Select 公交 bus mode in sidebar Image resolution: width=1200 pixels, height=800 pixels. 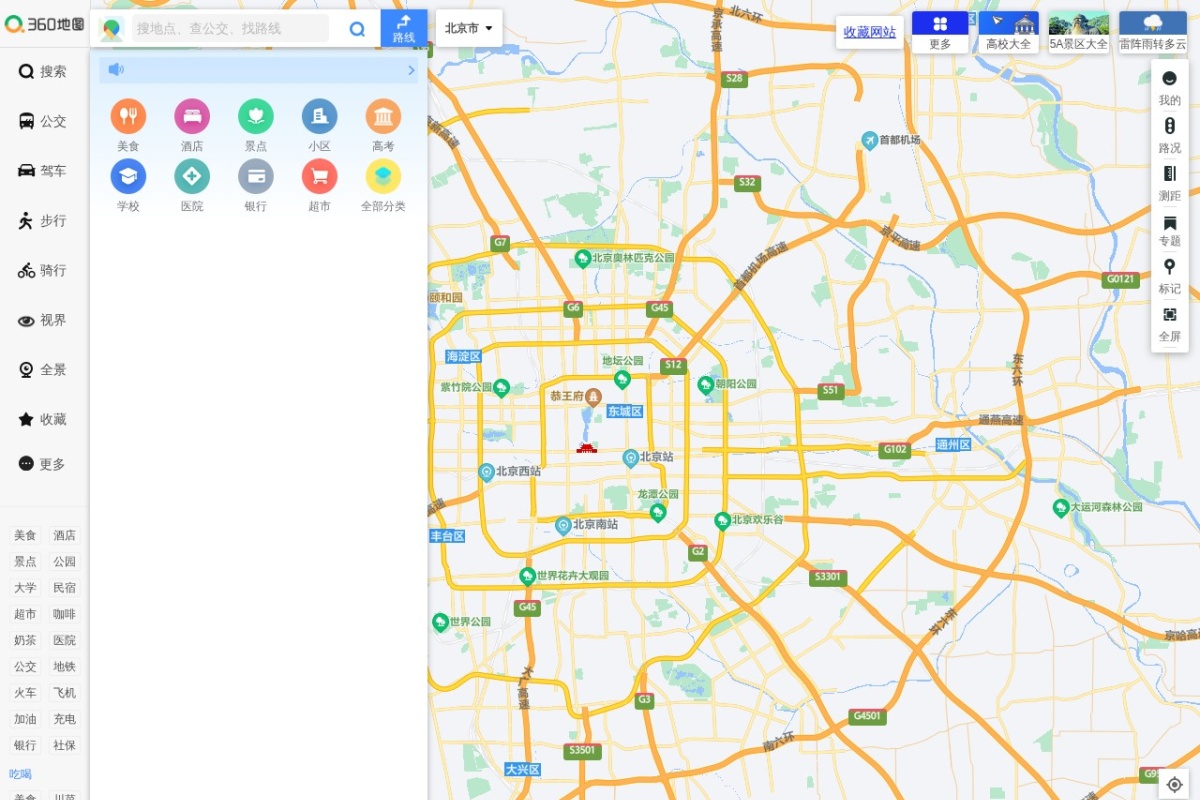pos(43,121)
